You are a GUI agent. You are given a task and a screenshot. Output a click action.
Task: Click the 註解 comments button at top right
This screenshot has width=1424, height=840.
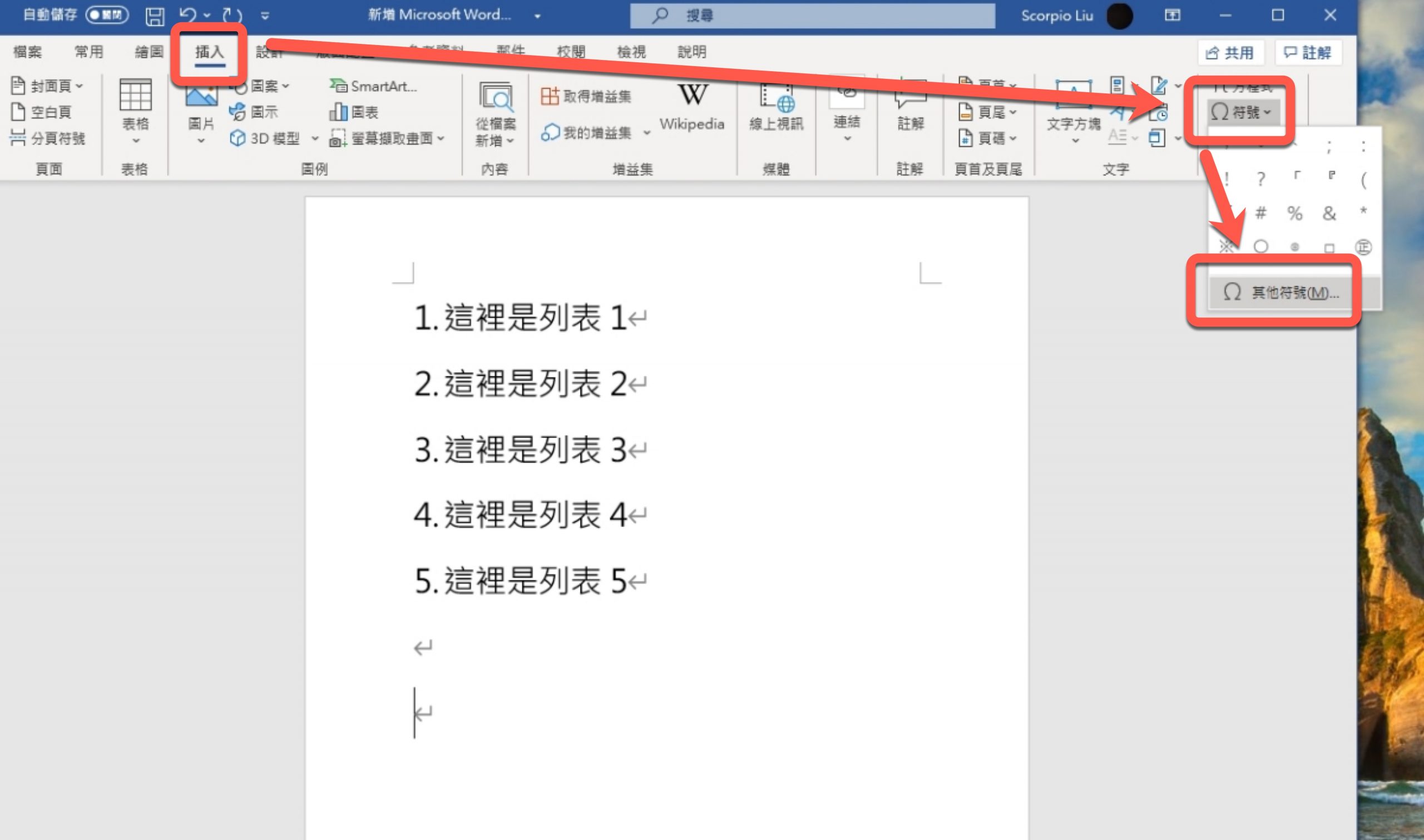1308,53
